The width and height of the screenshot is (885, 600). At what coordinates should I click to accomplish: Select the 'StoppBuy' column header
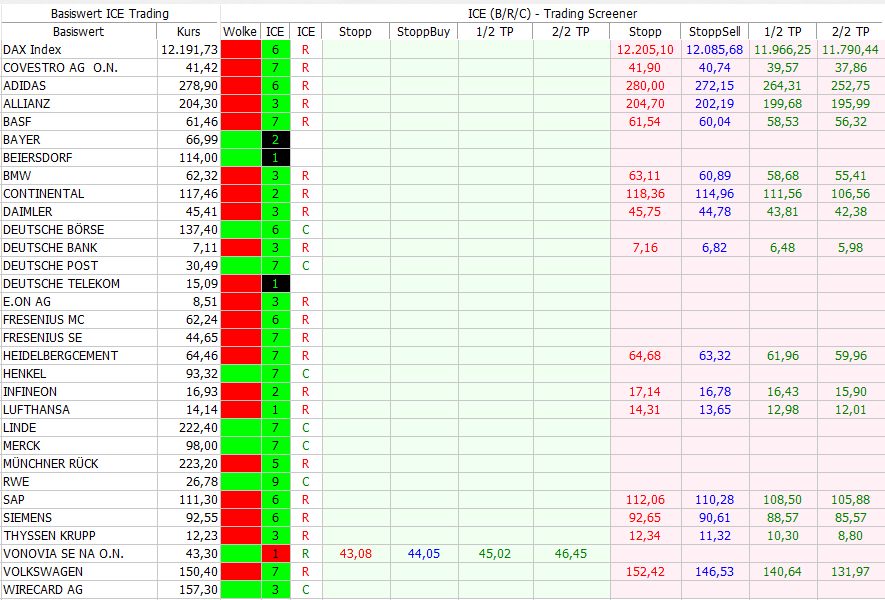click(423, 32)
